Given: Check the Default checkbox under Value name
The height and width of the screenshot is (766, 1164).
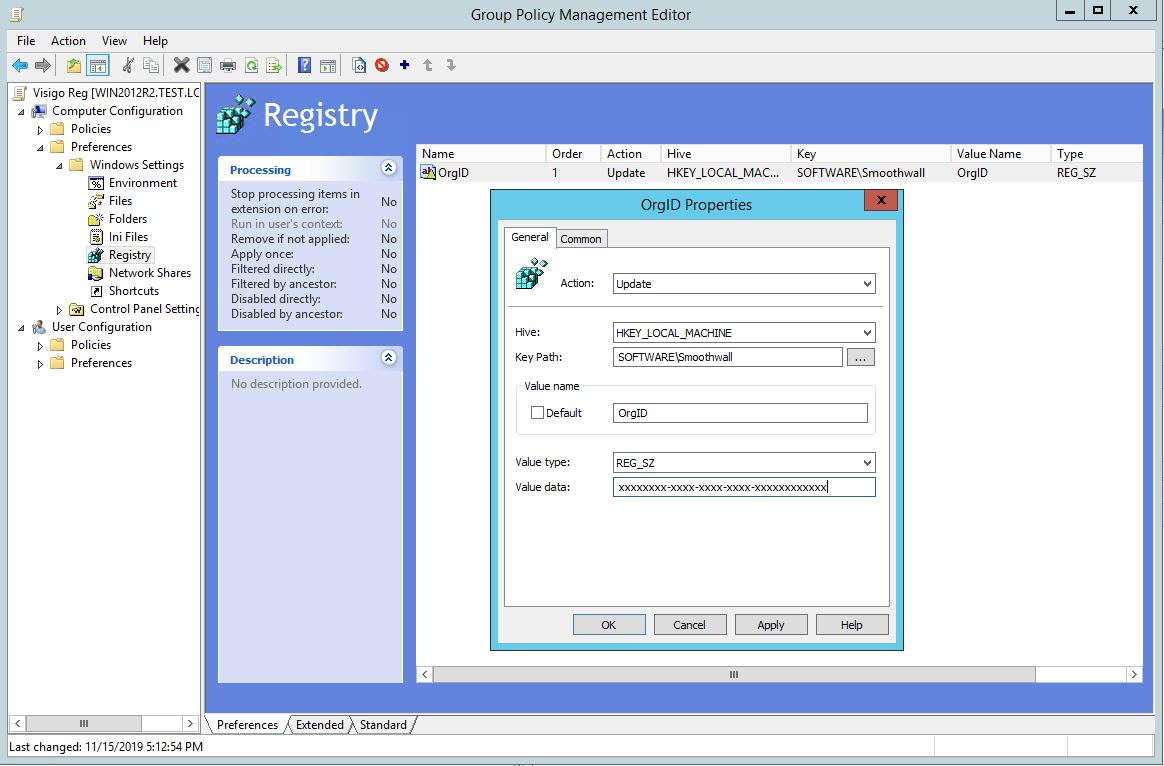Looking at the screenshot, I should [x=537, y=412].
